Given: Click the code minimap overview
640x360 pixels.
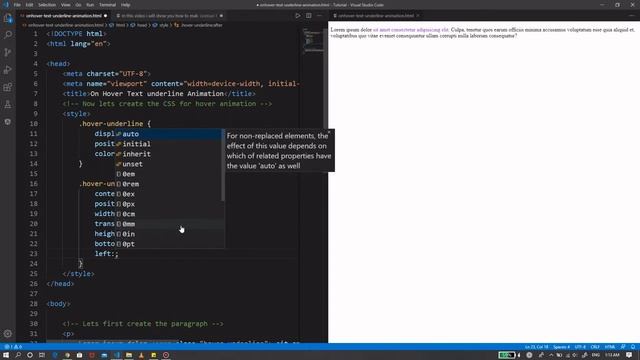Looking at the screenshot, I should pos(313,41).
